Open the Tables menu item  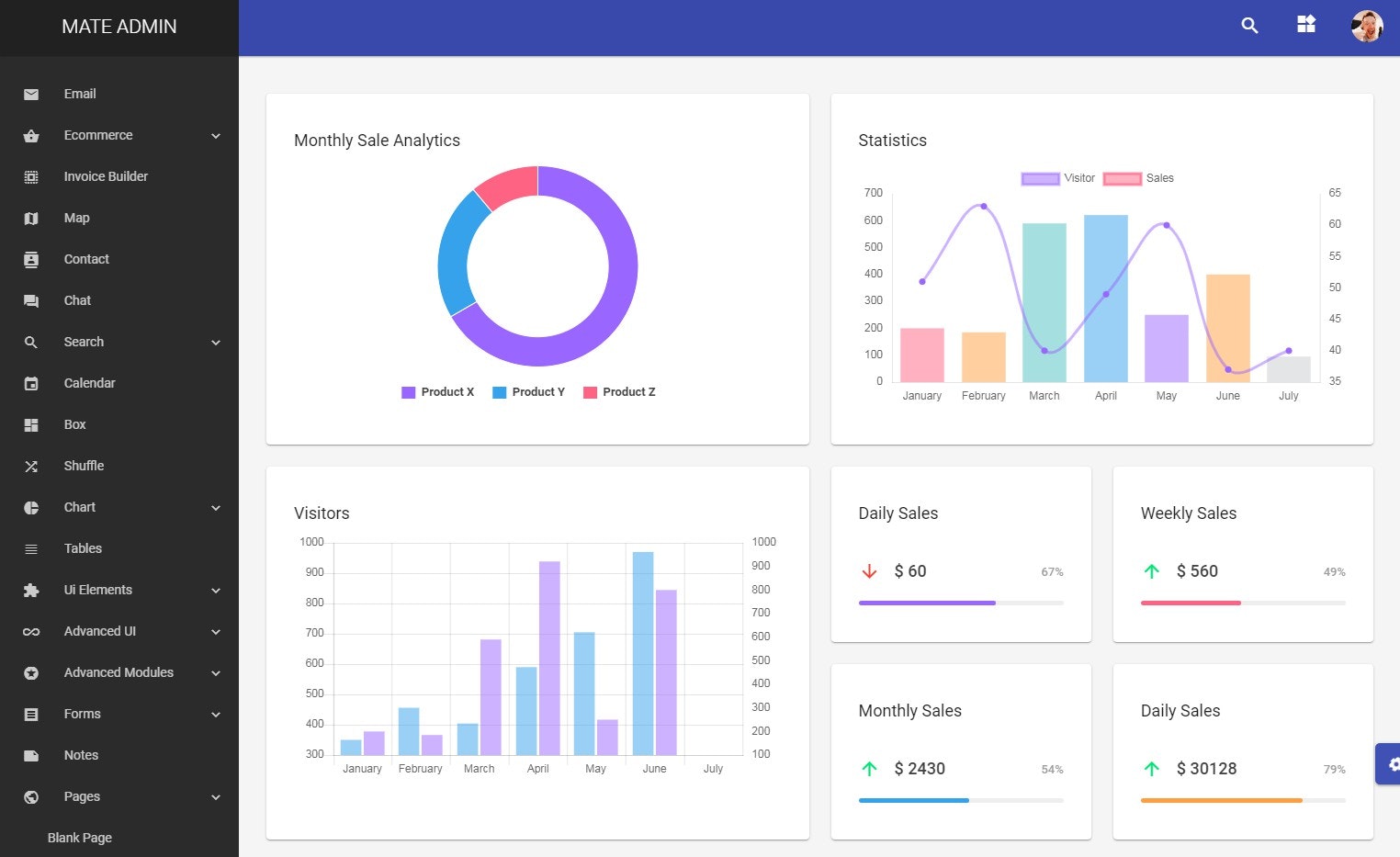119,548
